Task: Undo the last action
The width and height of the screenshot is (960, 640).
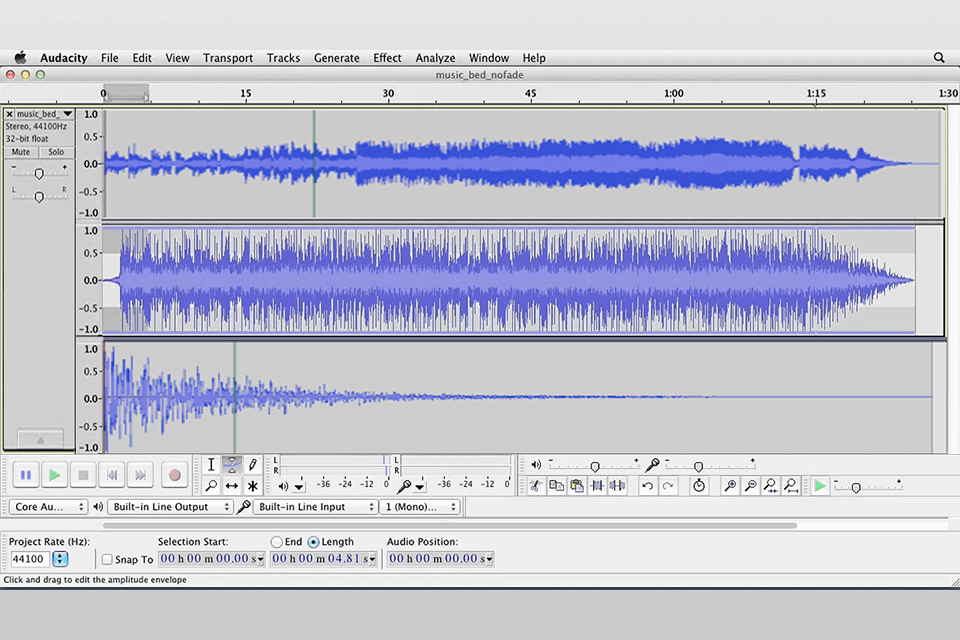Action: click(647, 486)
